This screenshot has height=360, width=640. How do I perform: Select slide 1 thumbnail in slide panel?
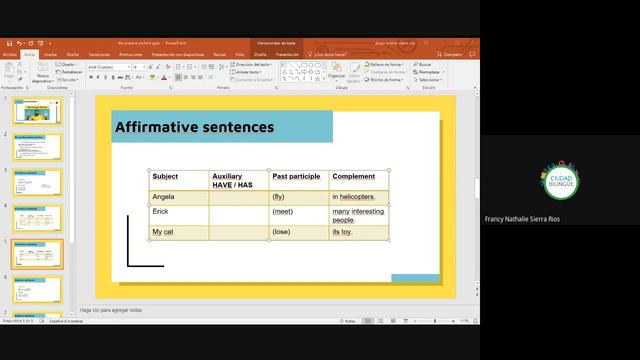coord(37,111)
